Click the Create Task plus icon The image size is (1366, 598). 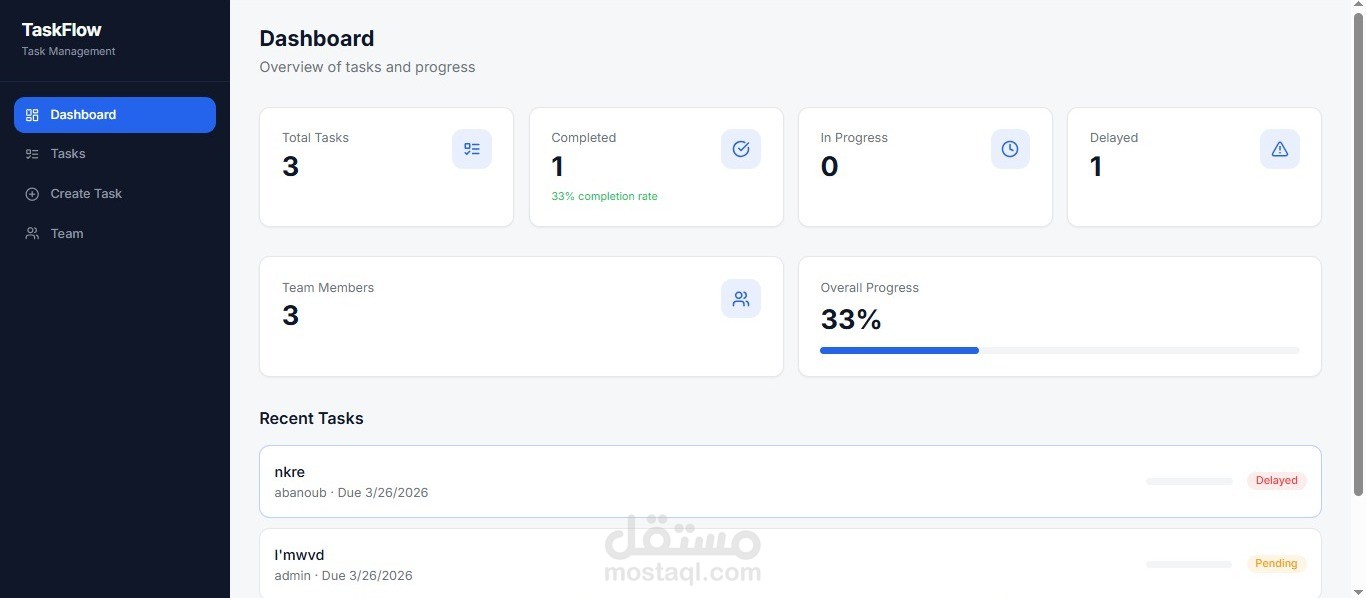pyautogui.click(x=32, y=193)
